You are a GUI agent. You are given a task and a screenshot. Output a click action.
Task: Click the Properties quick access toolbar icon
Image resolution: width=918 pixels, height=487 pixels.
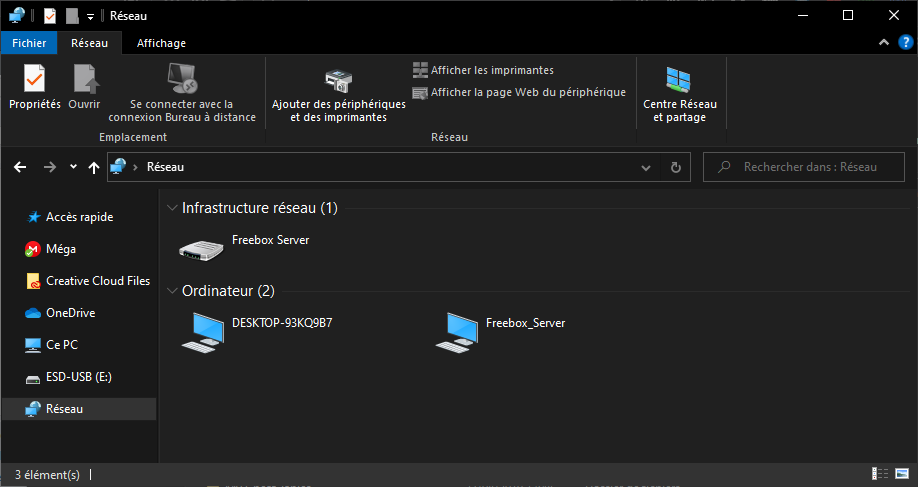click(50, 16)
